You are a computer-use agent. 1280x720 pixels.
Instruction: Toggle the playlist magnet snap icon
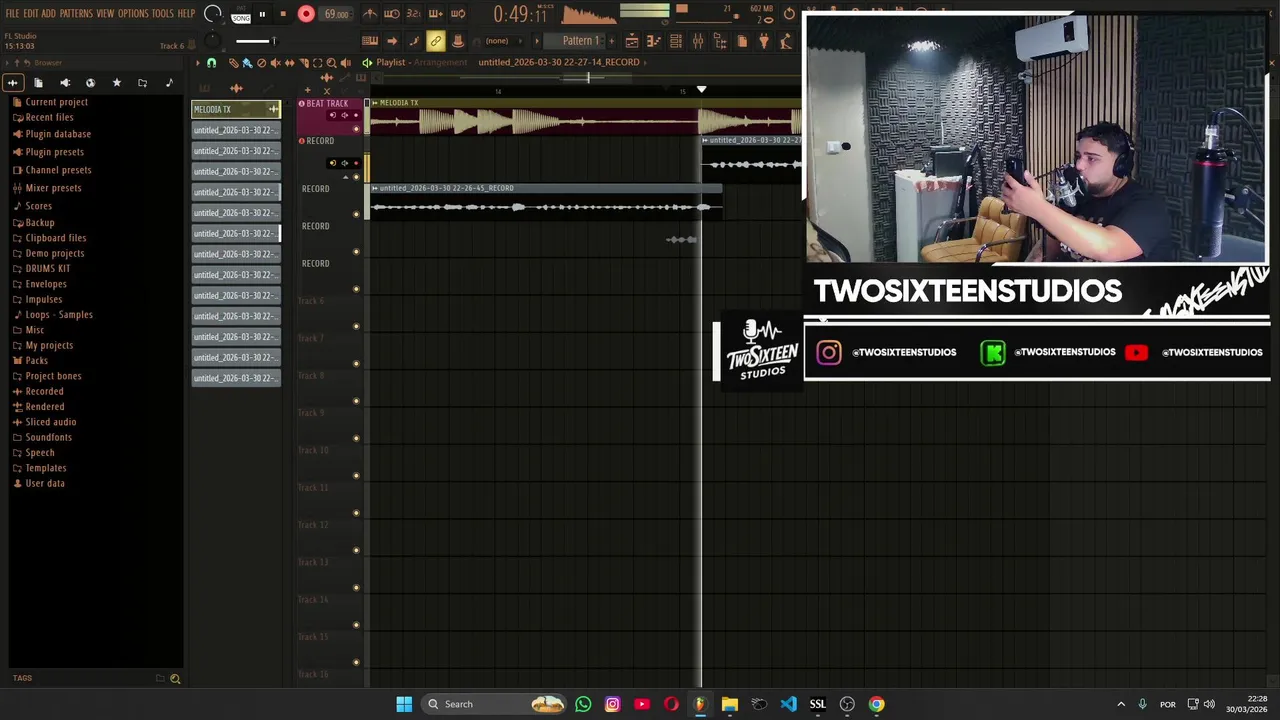[211, 63]
